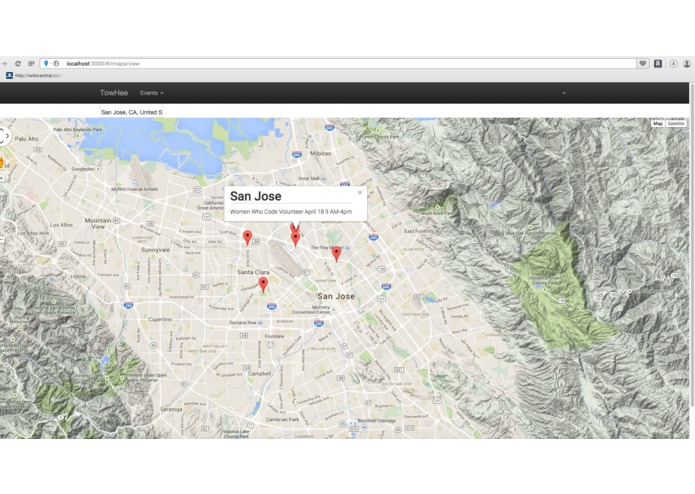Select the red marker below Santa Clara label
The image size is (695, 494).
coord(263,284)
